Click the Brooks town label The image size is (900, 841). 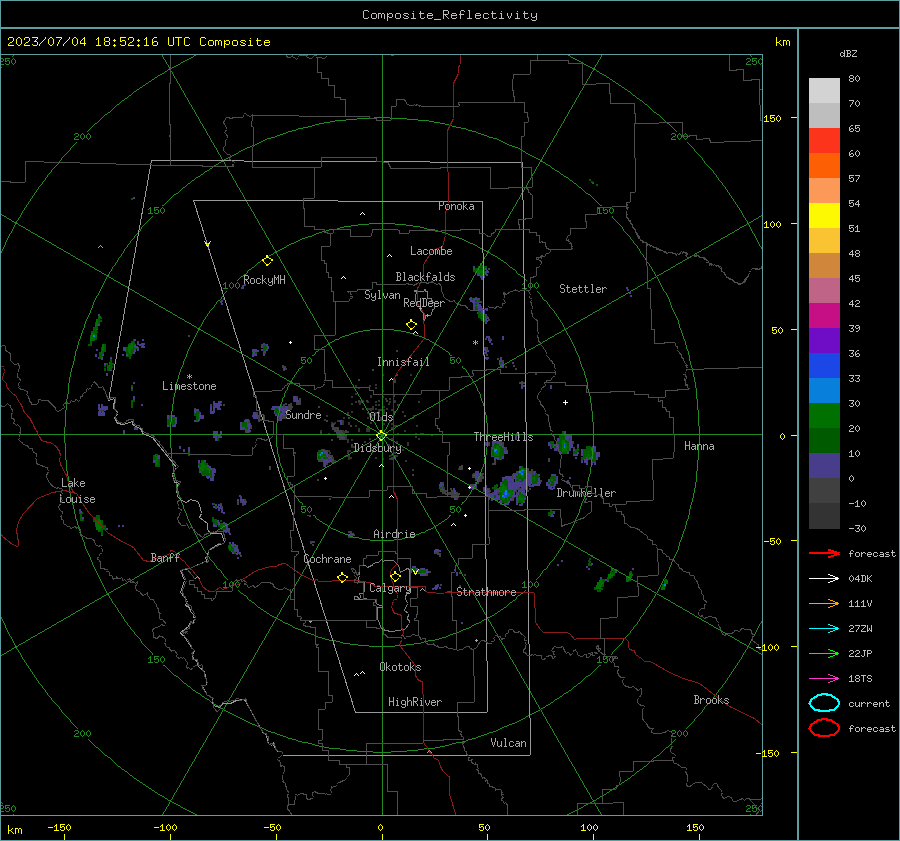[x=711, y=700]
